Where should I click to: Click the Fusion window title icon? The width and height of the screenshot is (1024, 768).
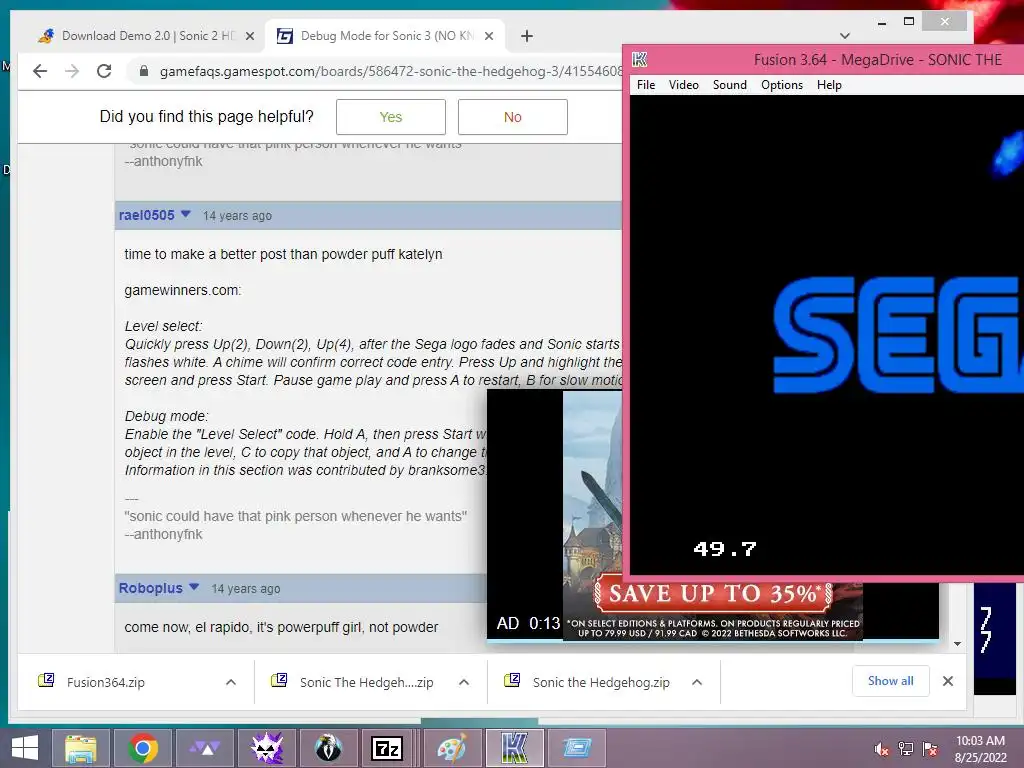639,60
